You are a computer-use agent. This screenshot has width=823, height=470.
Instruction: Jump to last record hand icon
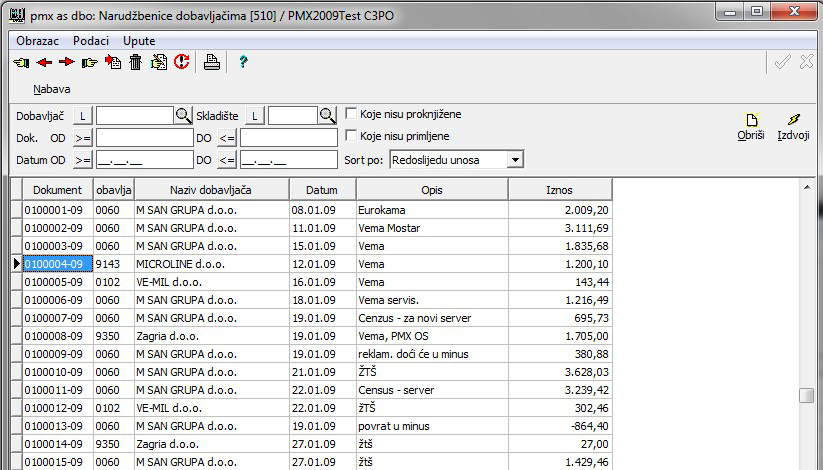click(90, 62)
